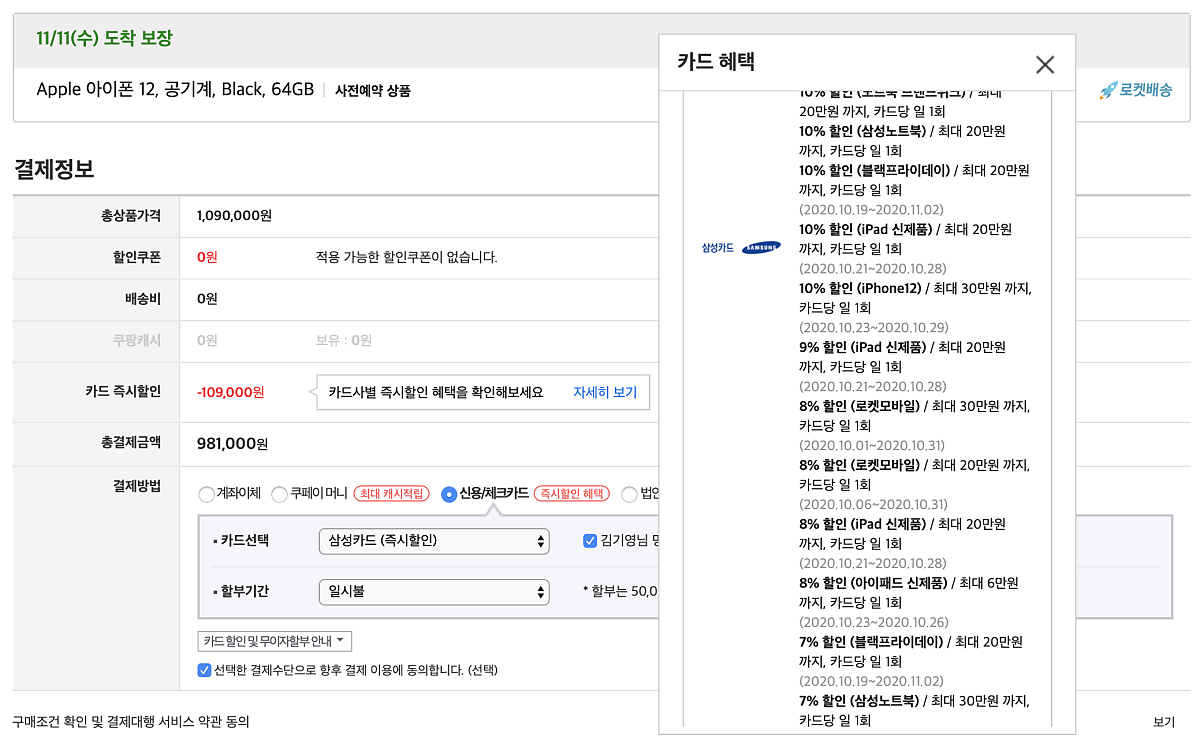Click 적용 가능한 할인쿠폰이 없습니다 message
1200x750 pixels.
coord(406,257)
